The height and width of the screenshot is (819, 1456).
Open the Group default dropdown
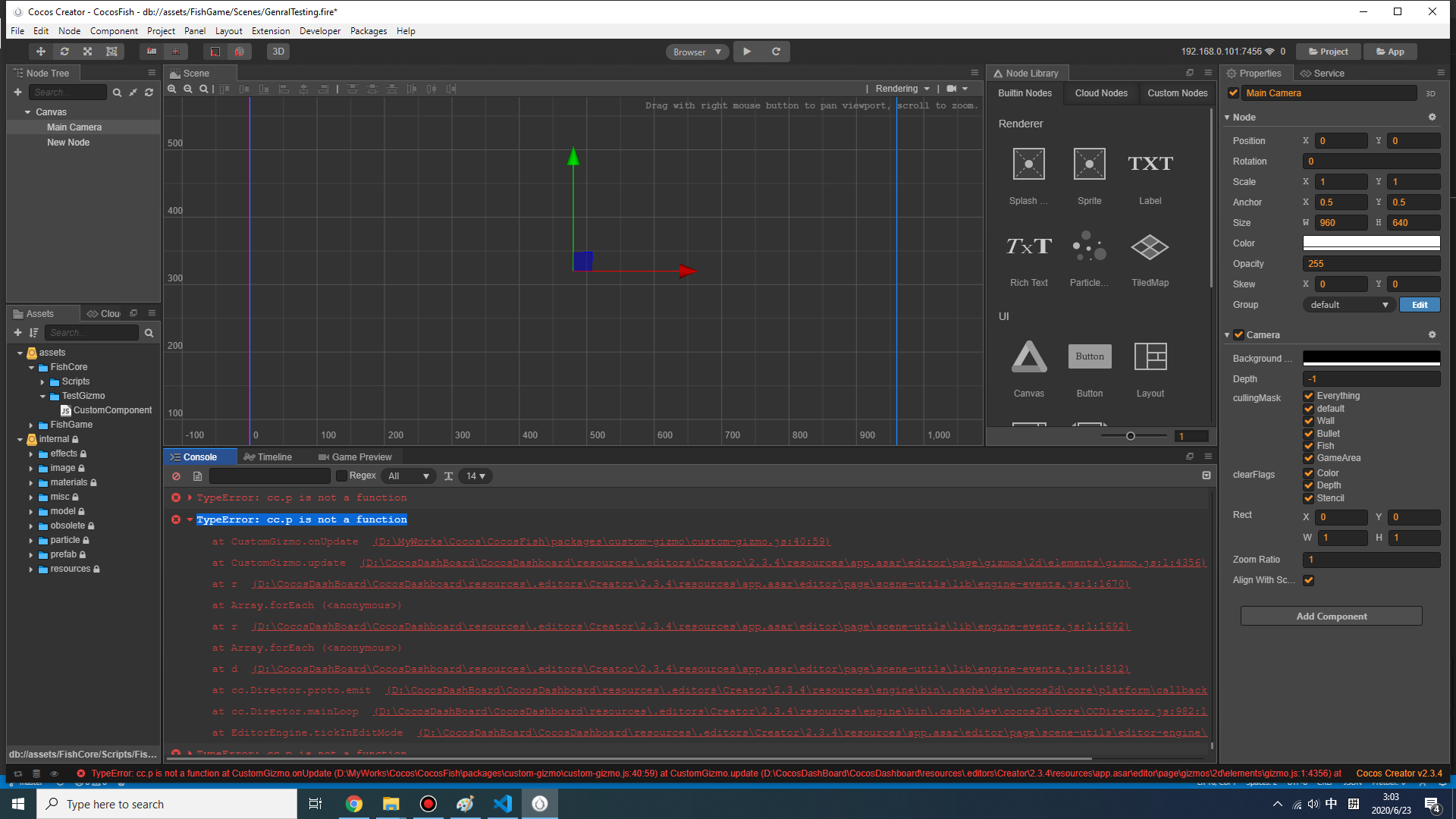point(1349,305)
